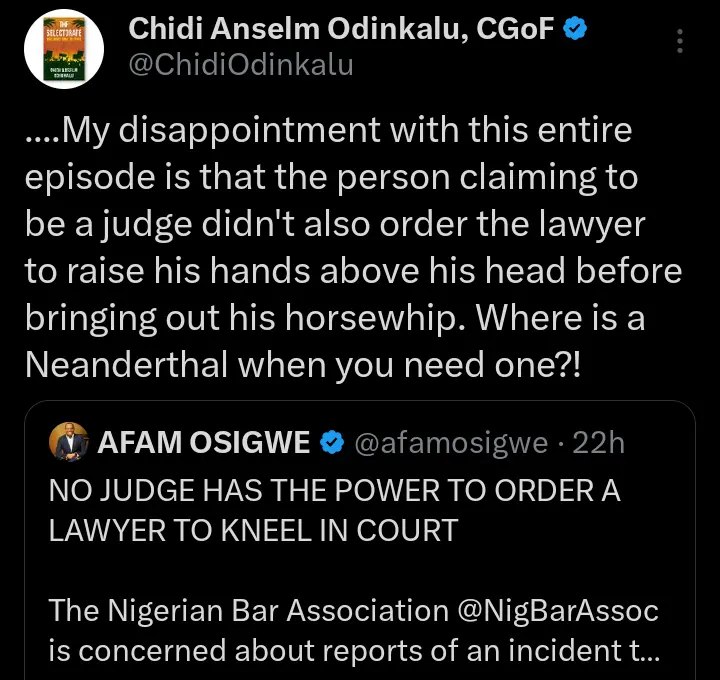Visit the @ChidiOdinkalu handle
The image size is (720, 680).
[240, 66]
